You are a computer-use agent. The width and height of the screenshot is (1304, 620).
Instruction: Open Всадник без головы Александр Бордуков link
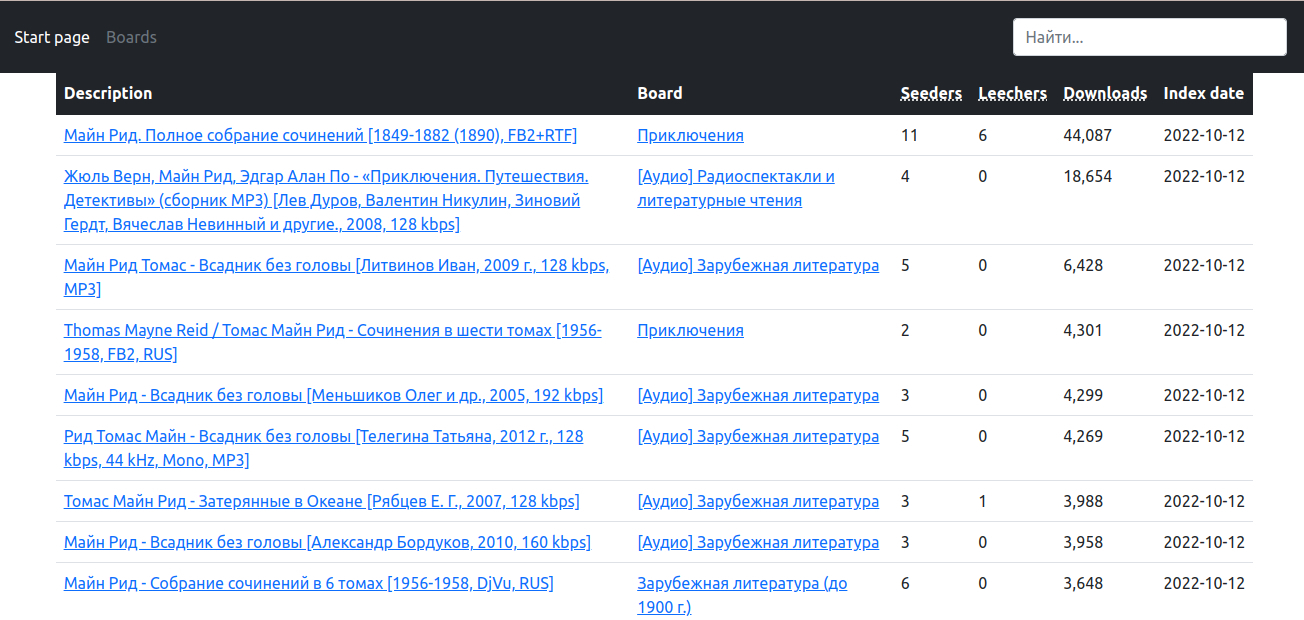(327, 542)
